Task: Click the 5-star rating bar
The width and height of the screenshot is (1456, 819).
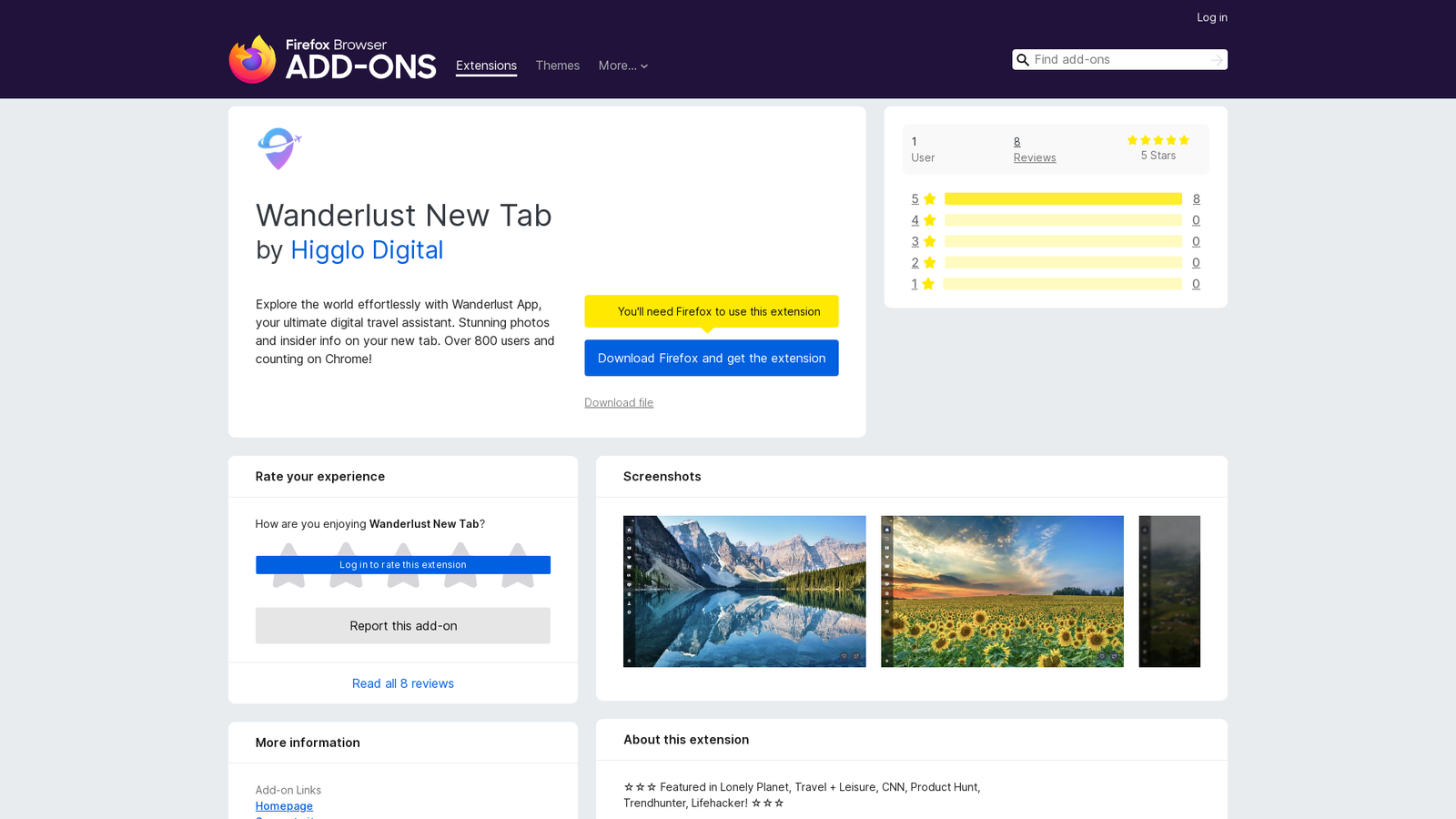Action: 1063,198
